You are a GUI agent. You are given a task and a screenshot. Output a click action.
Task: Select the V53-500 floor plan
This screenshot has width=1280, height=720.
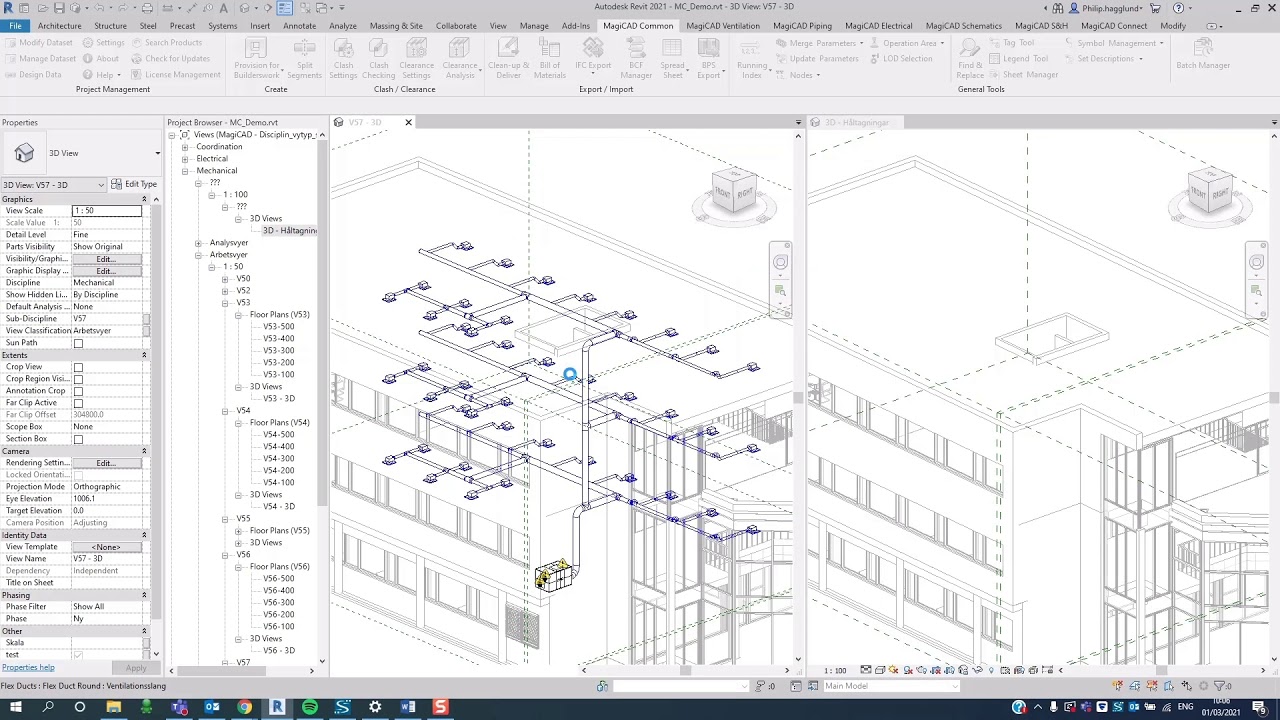tap(278, 327)
